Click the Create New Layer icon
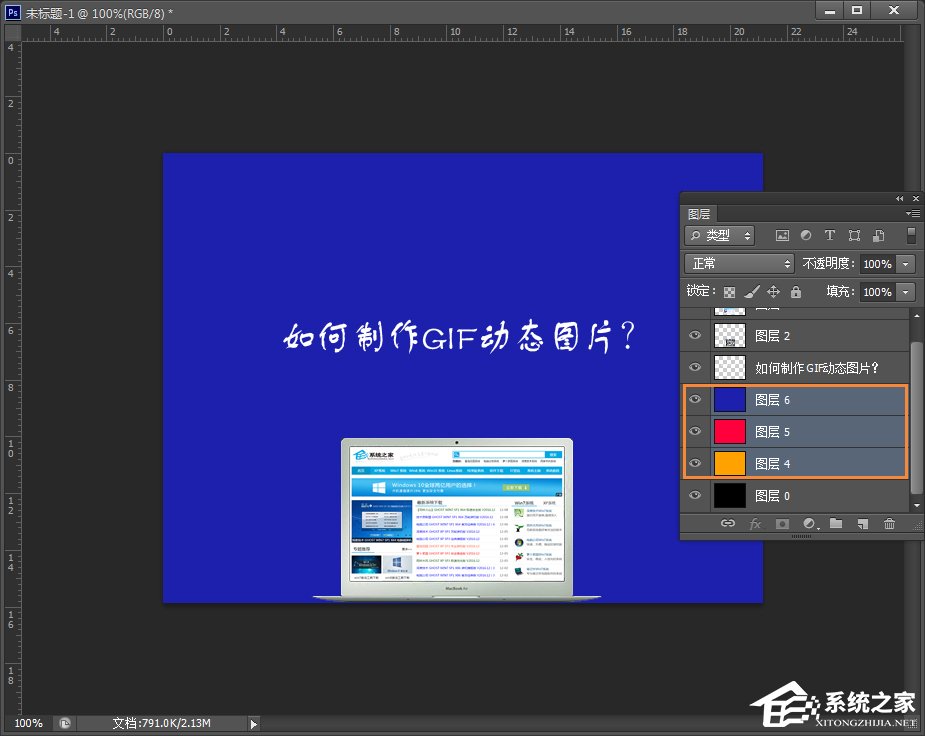This screenshot has width=925, height=736. 862,523
